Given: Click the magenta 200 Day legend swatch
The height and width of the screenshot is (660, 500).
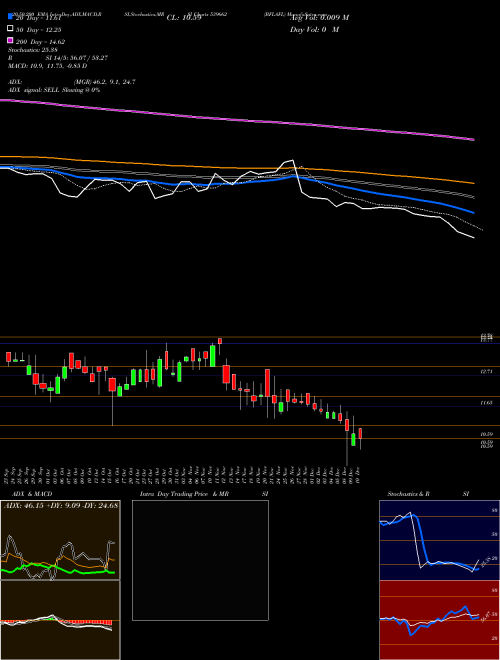Looking at the screenshot, I should point(10,41).
